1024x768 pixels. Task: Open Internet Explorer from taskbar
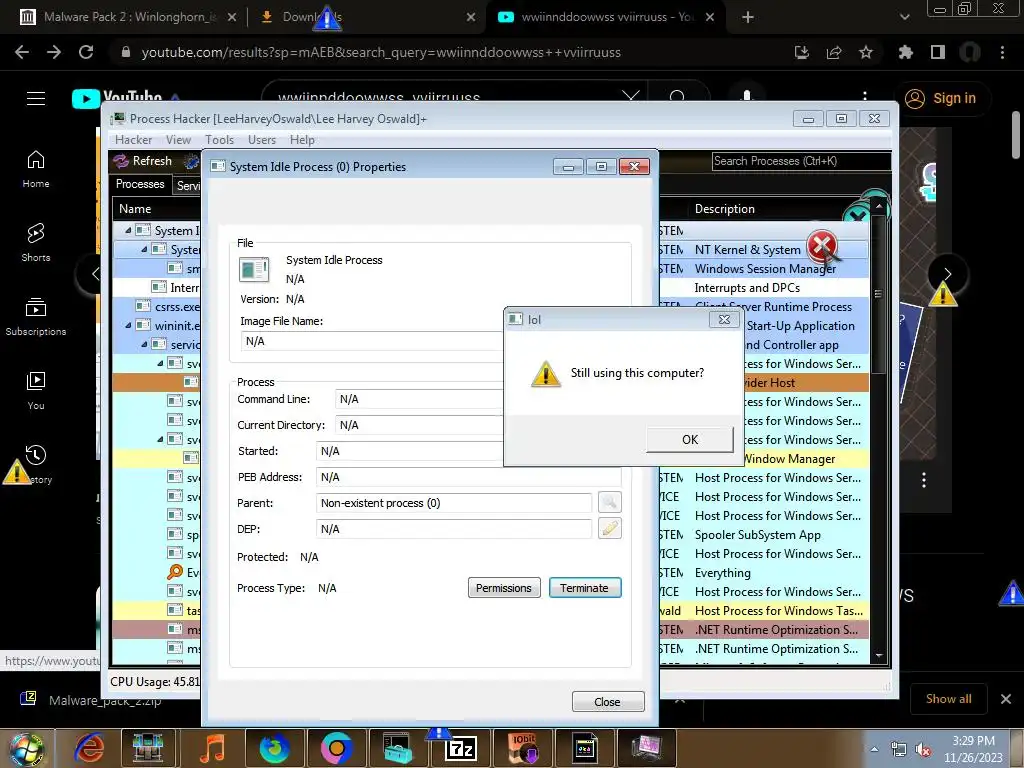[89, 748]
